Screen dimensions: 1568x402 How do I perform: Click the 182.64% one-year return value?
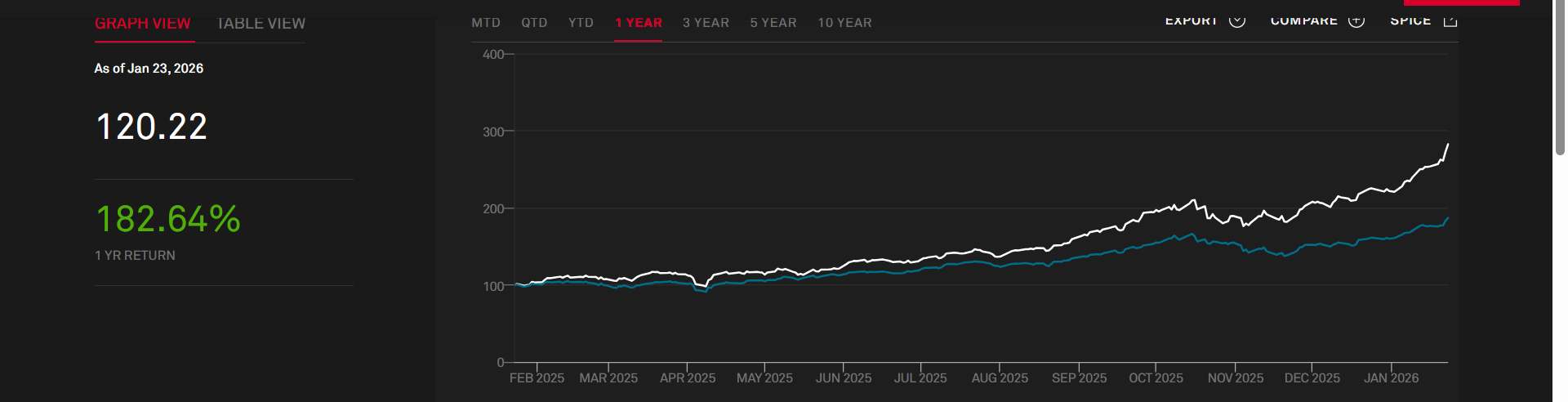(x=168, y=219)
